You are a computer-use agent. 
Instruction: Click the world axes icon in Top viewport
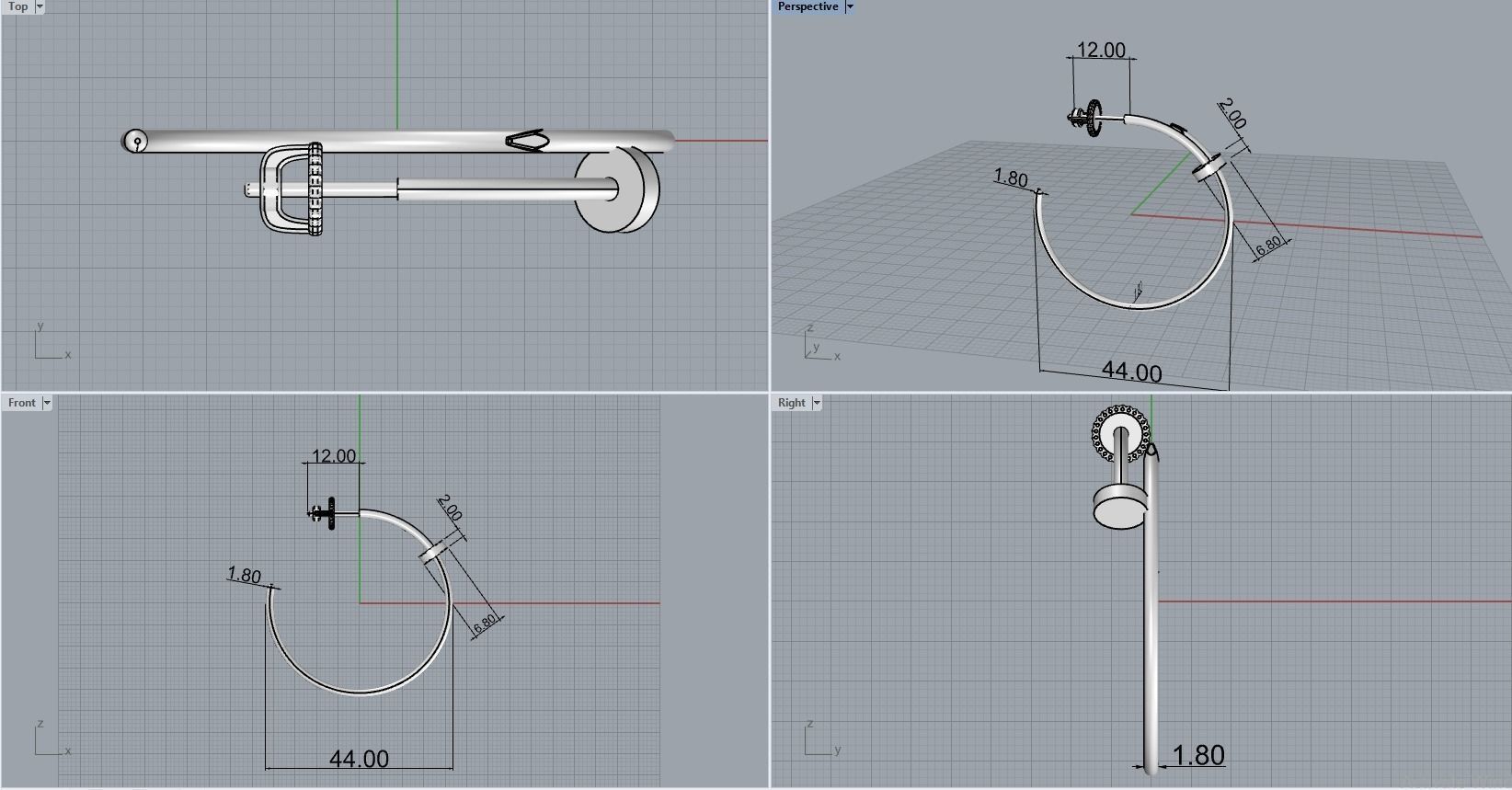click(x=52, y=341)
